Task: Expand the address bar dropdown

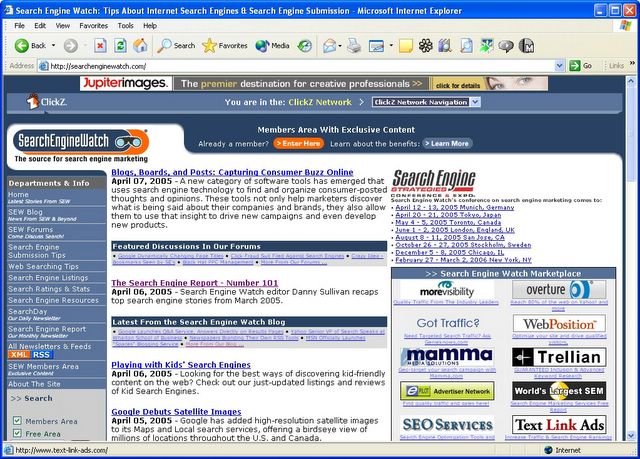Action: click(560, 66)
